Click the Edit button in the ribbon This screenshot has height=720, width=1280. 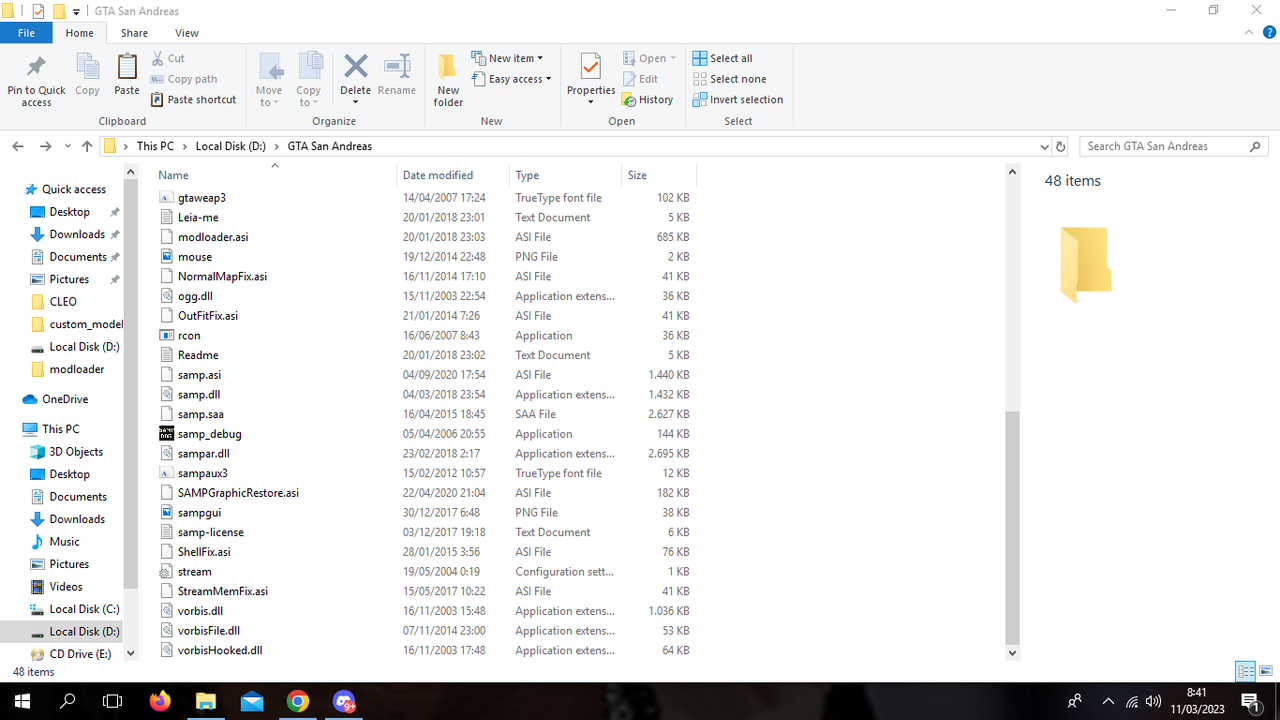[x=640, y=79]
